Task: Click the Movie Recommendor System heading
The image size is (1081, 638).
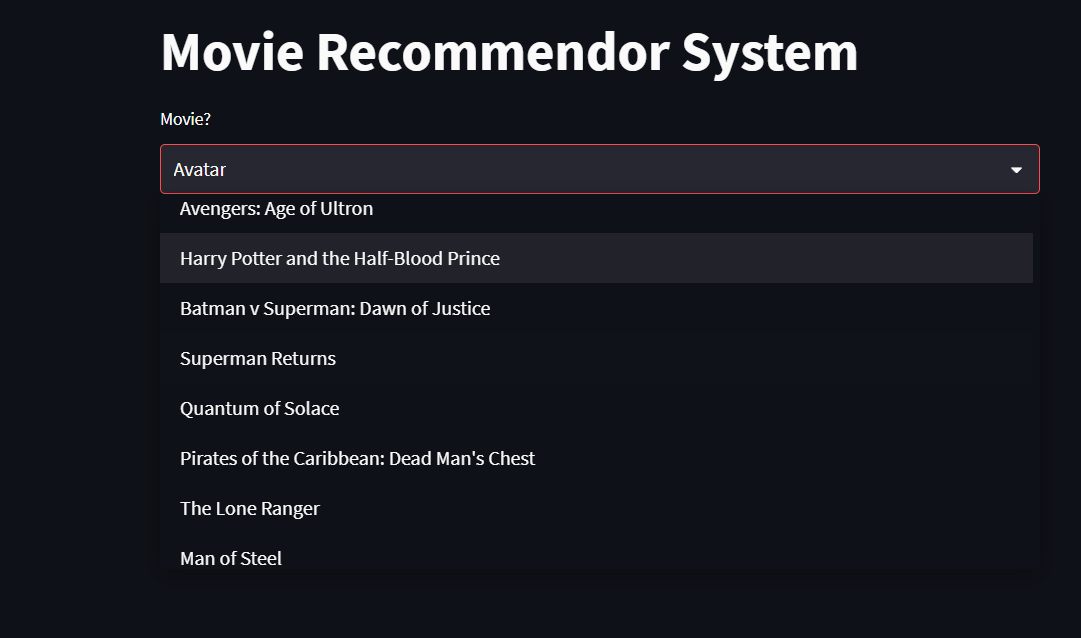Action: click(x=508, y=51)
